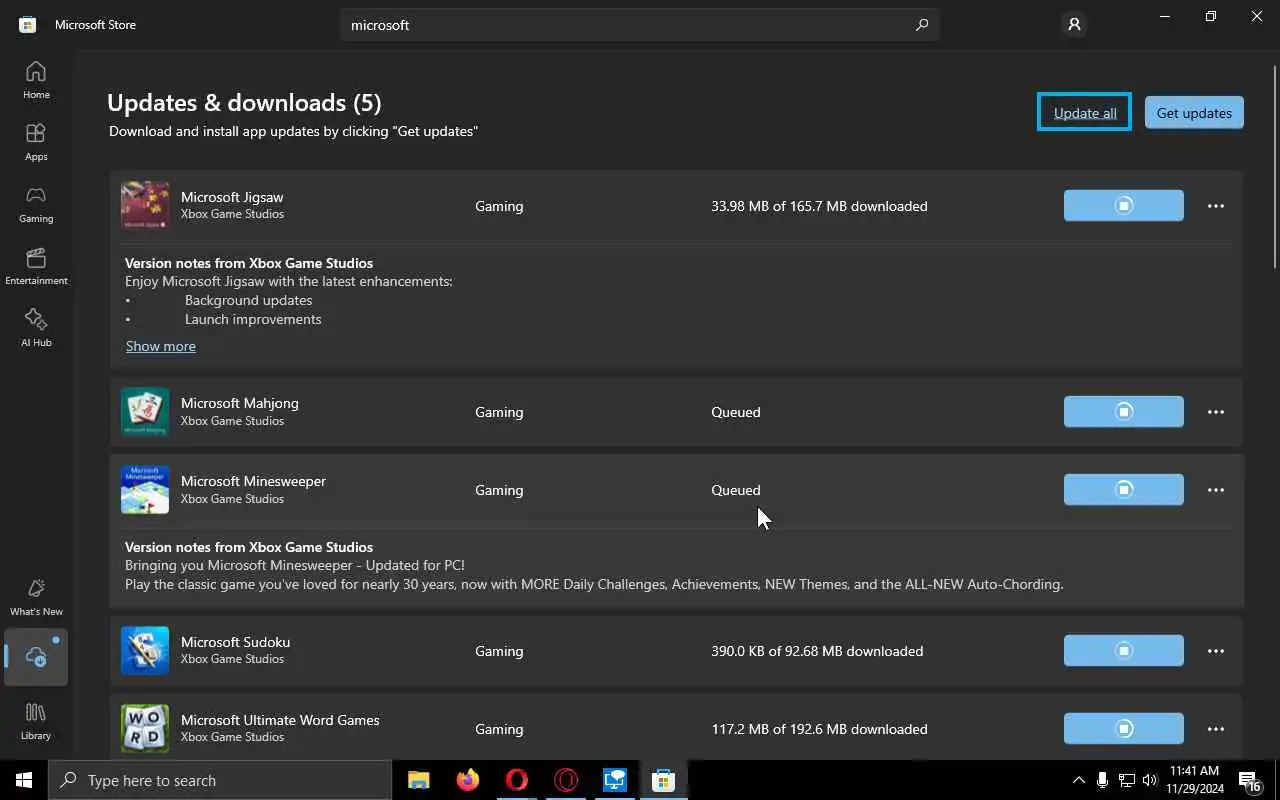This screenshot has height=800, width=1280.
Task: Click the page vertical scrollbar
Action: coord(1275,165)
